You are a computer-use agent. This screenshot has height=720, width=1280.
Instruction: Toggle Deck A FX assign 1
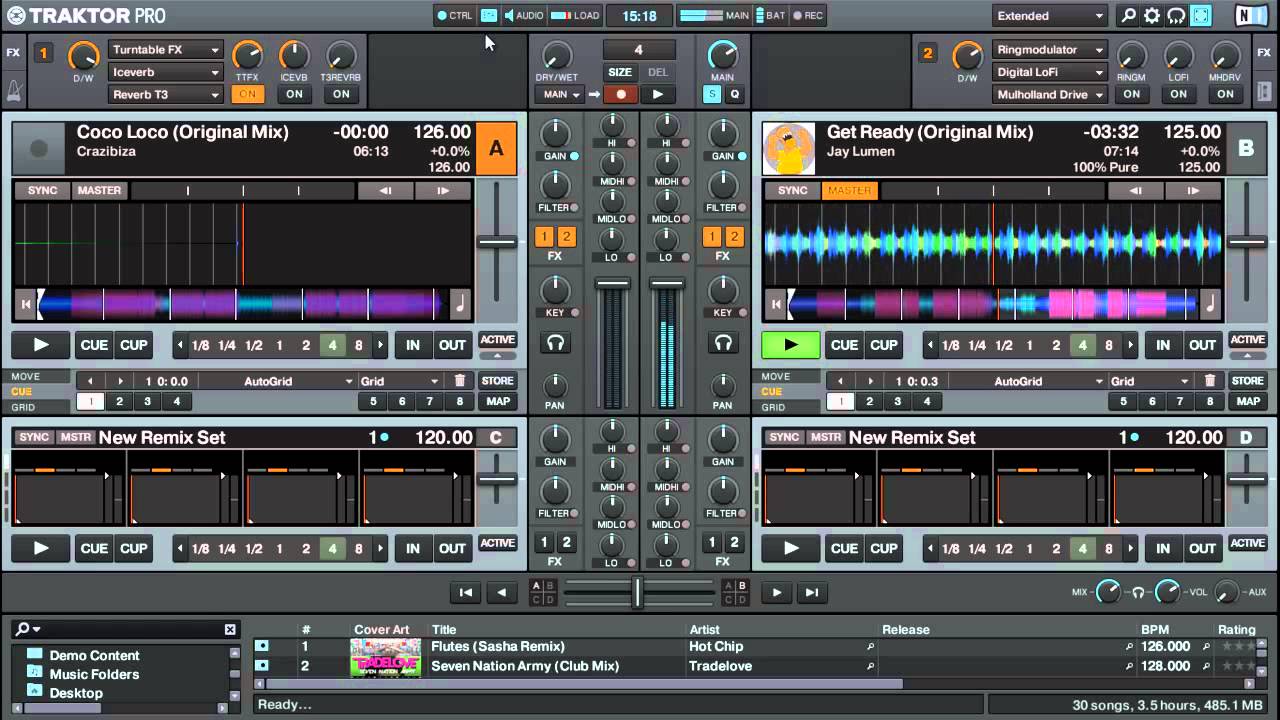pyautogui.click(x=544, y=236)
